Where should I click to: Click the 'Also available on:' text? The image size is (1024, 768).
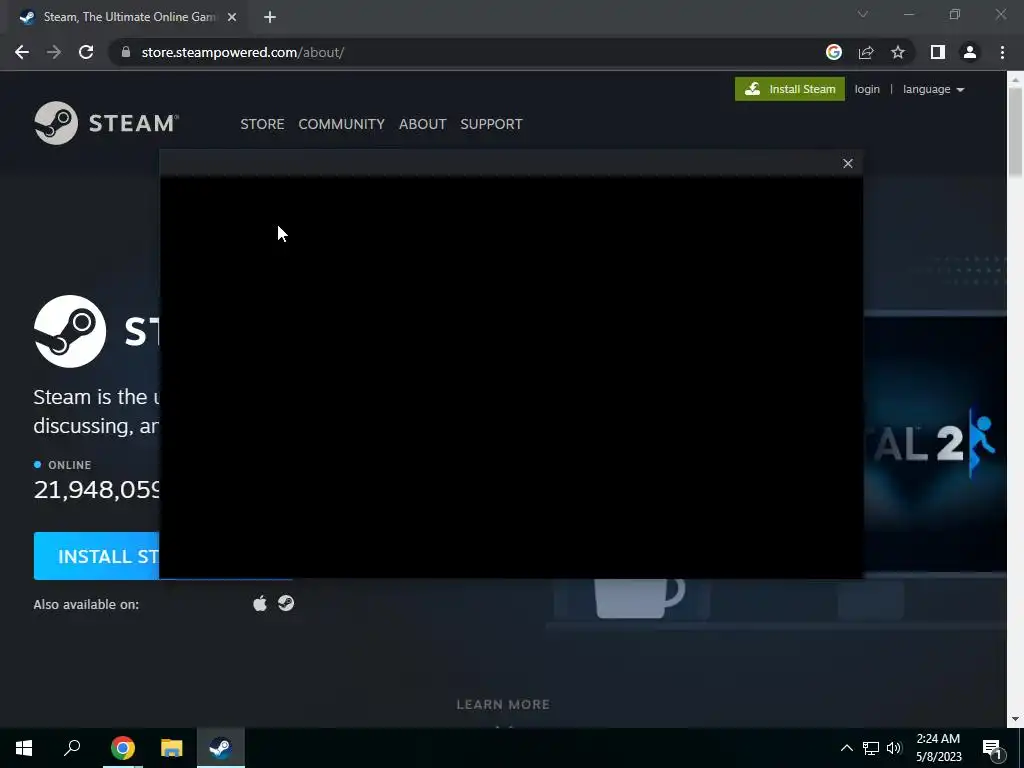tap(86, 604)
